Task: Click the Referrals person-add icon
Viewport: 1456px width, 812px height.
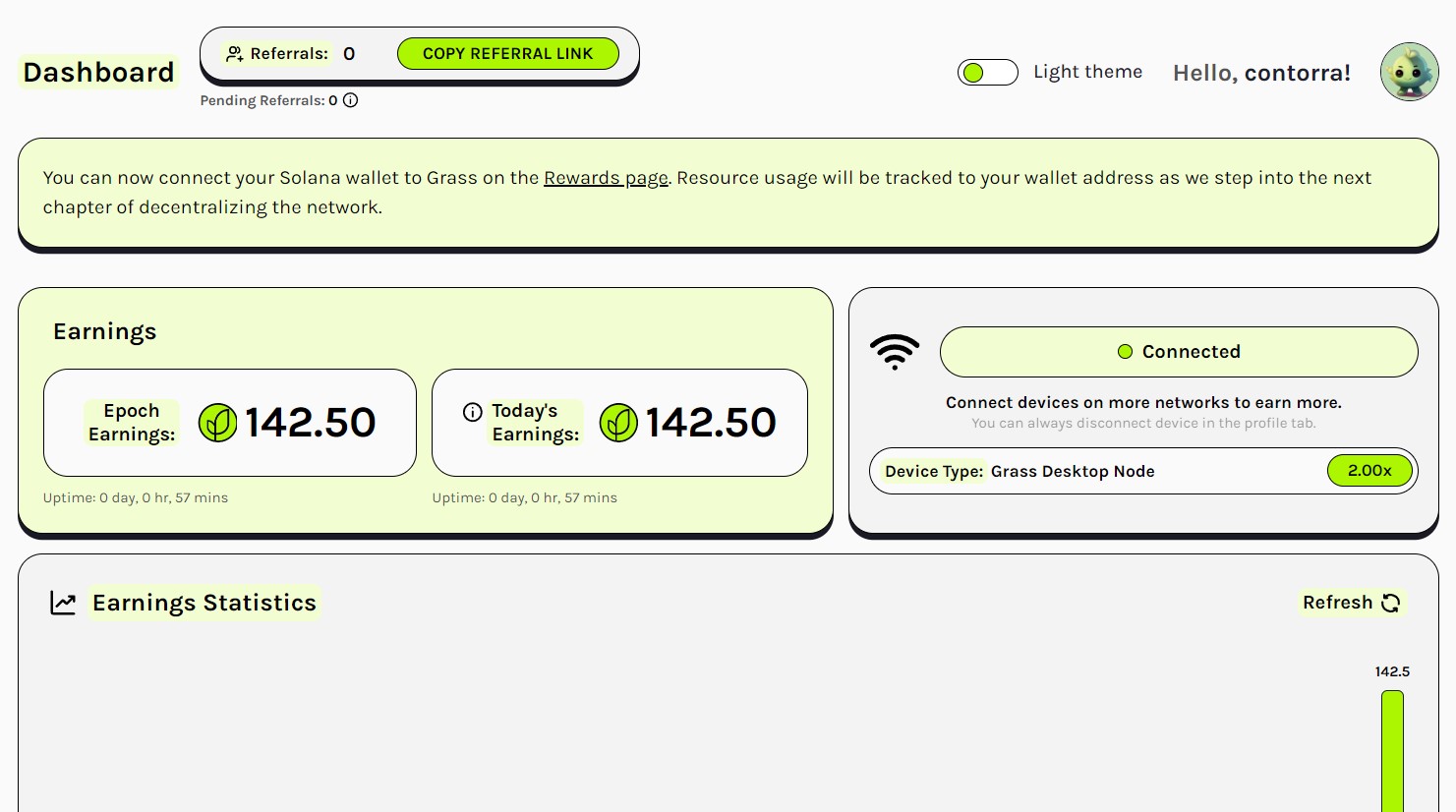Action: (x=234, y=54)
